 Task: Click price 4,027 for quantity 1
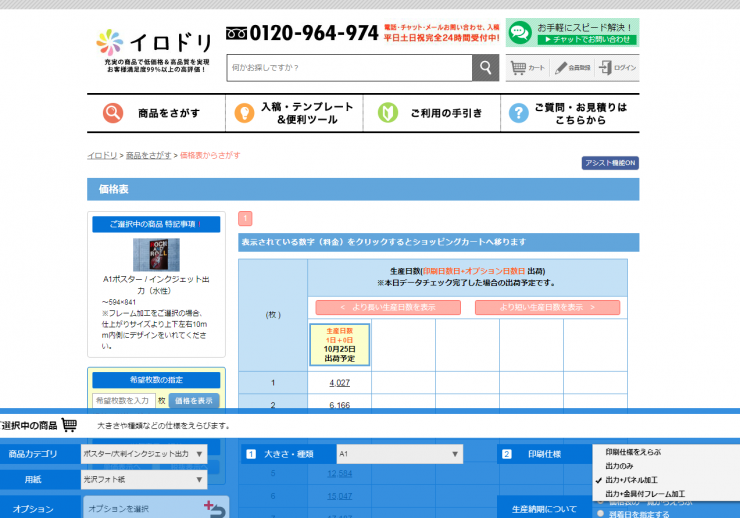coord(339,383)
